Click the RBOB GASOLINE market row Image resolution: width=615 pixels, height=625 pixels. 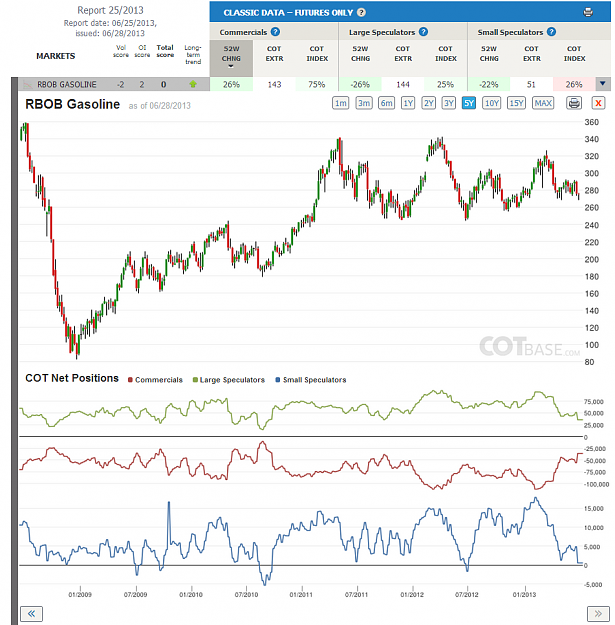click(114, 84)
